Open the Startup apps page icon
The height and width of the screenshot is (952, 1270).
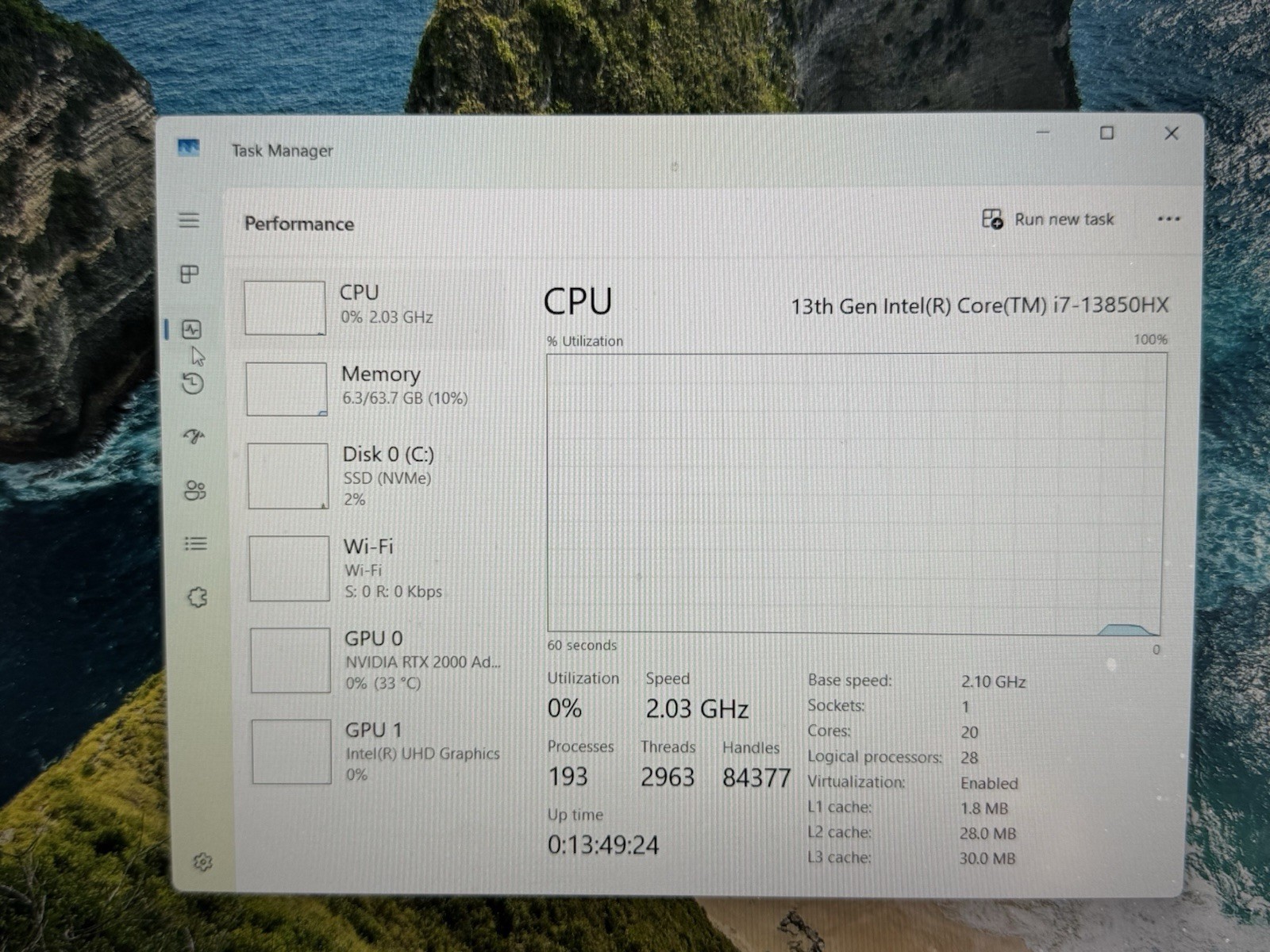194,436
